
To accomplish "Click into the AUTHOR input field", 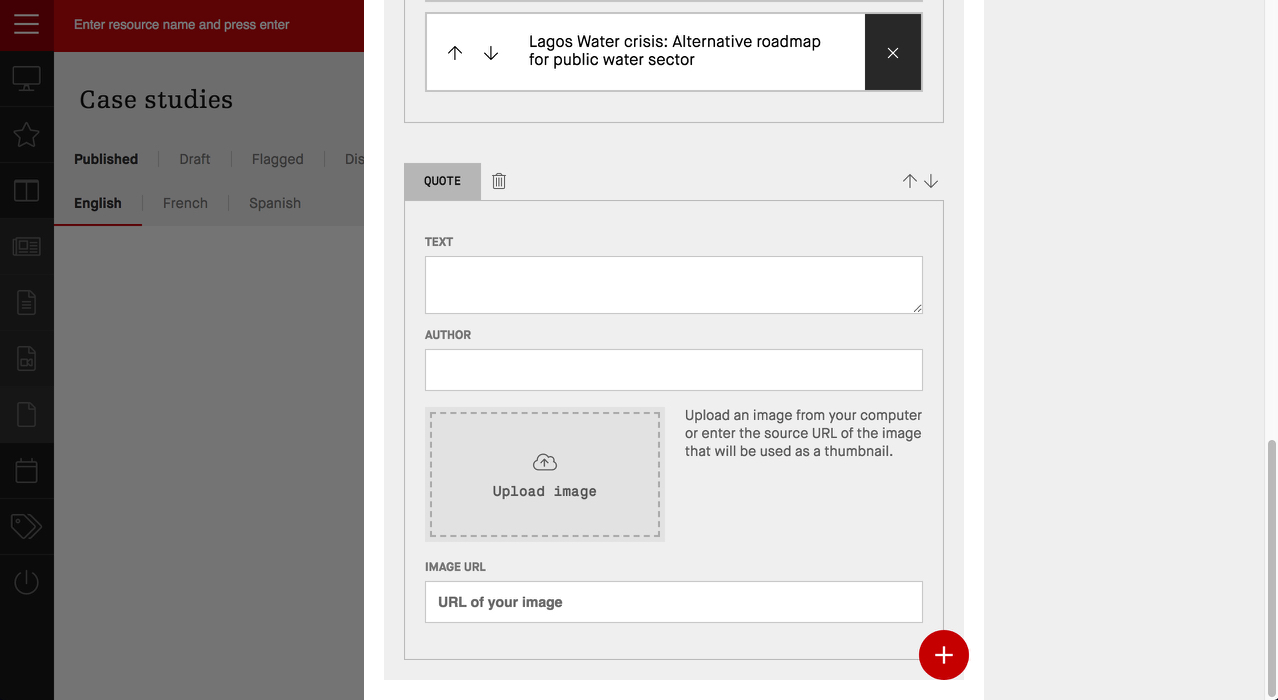I will point(674,370).
